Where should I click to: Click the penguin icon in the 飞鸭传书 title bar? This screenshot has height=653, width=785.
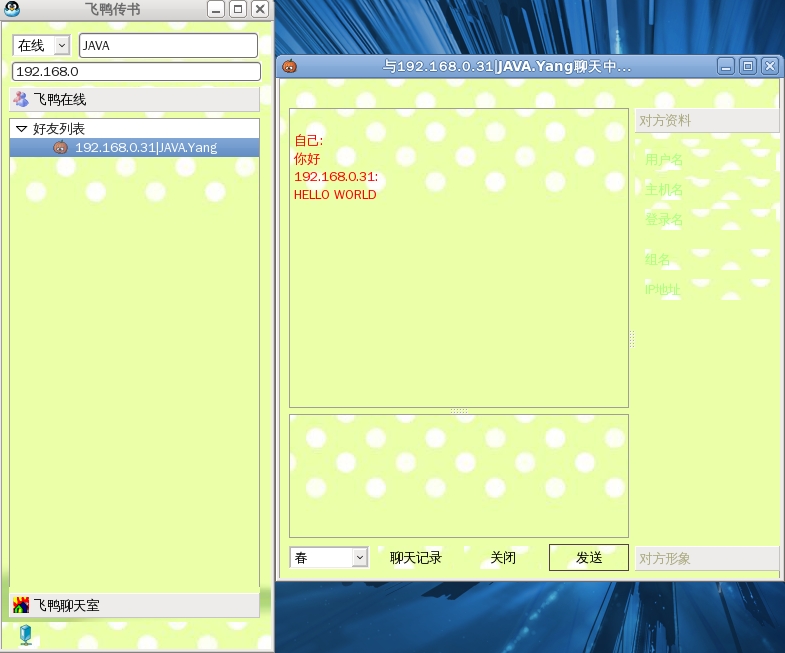(12, 9)
